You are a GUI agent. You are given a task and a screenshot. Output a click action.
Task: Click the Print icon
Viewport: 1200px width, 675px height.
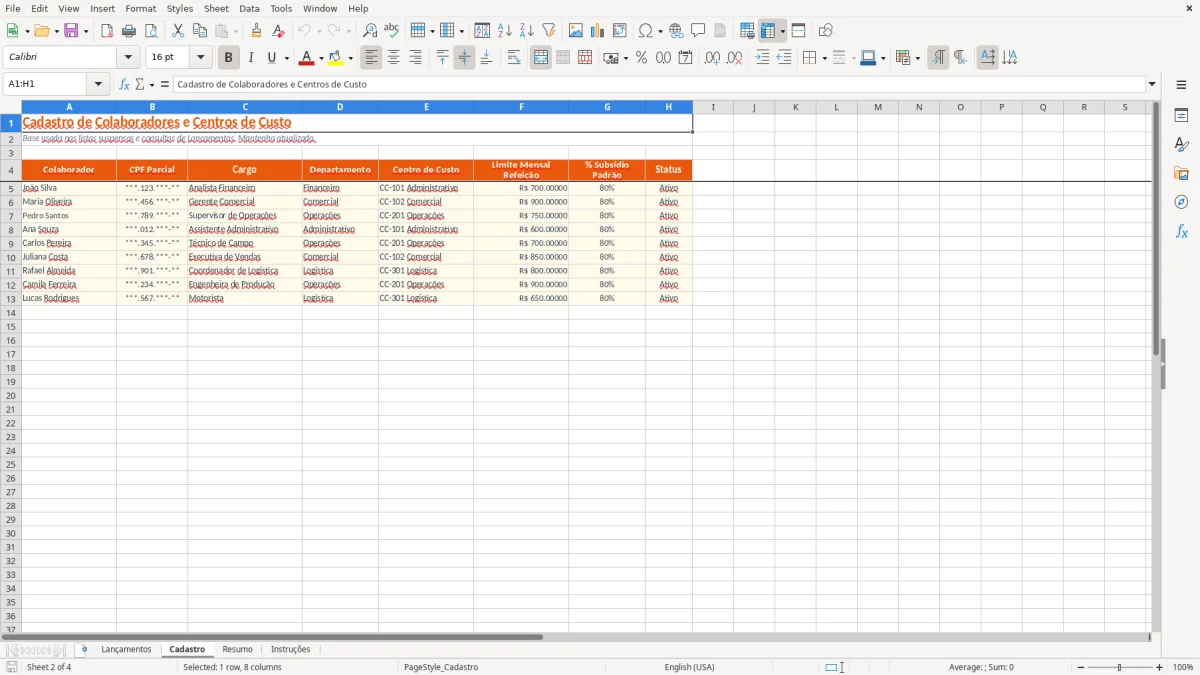(129, 31)
